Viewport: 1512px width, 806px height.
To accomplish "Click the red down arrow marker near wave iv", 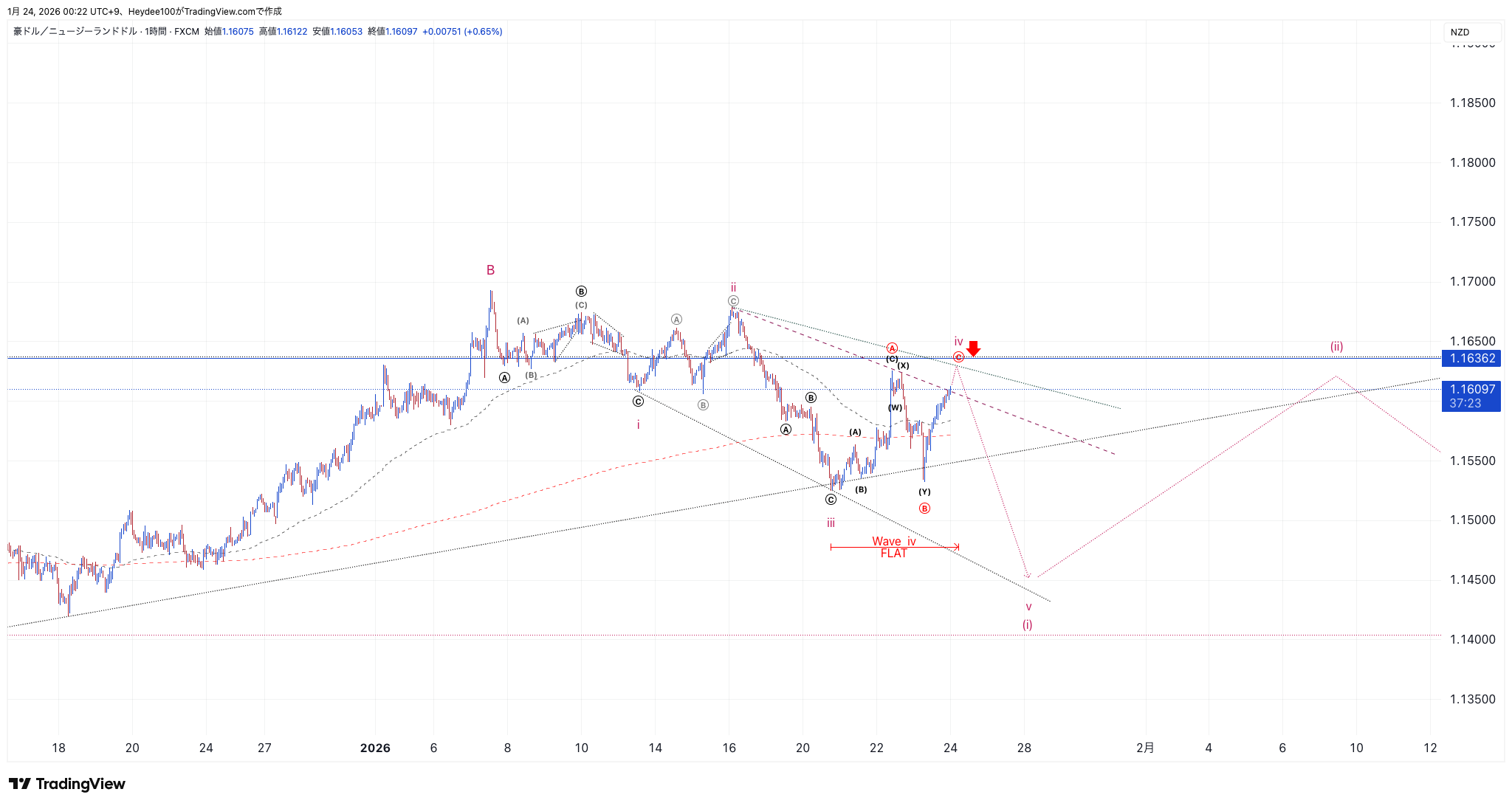I will pyautogui.click(x=973, y=348).
